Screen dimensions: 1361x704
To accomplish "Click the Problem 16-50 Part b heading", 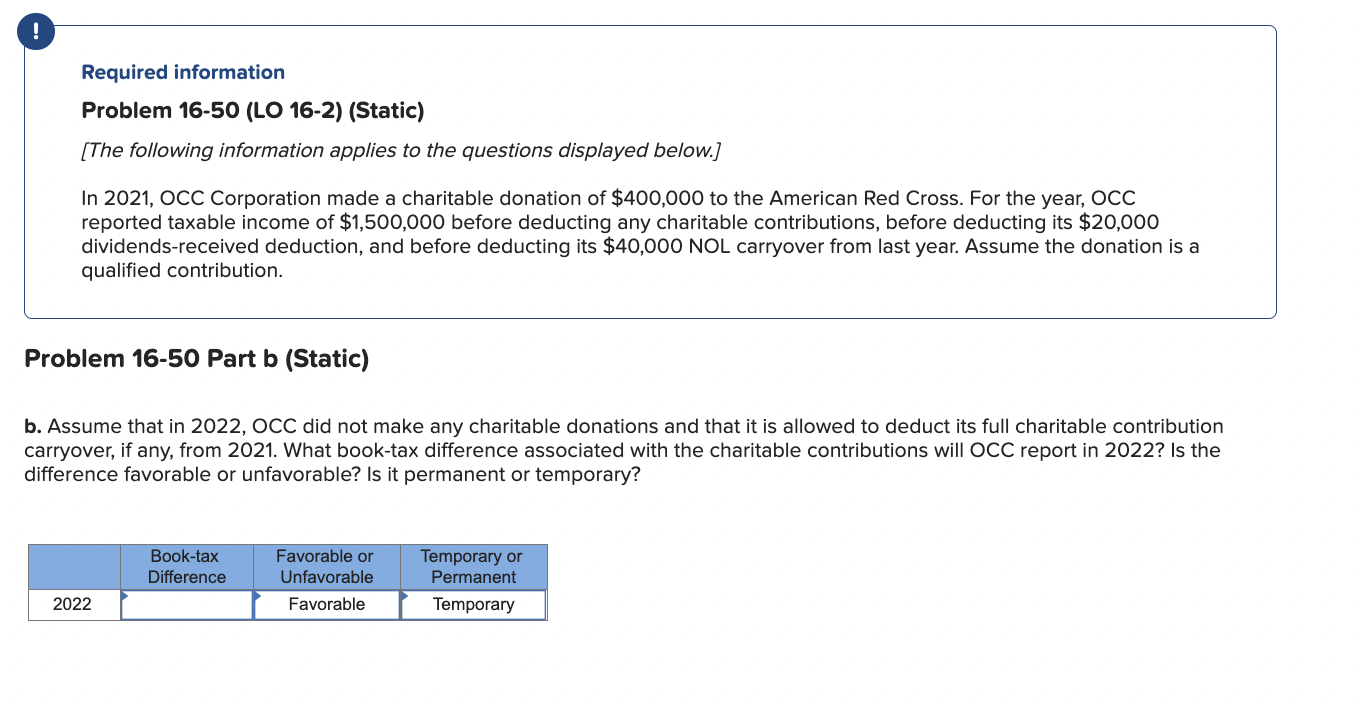I will point(198,358).
